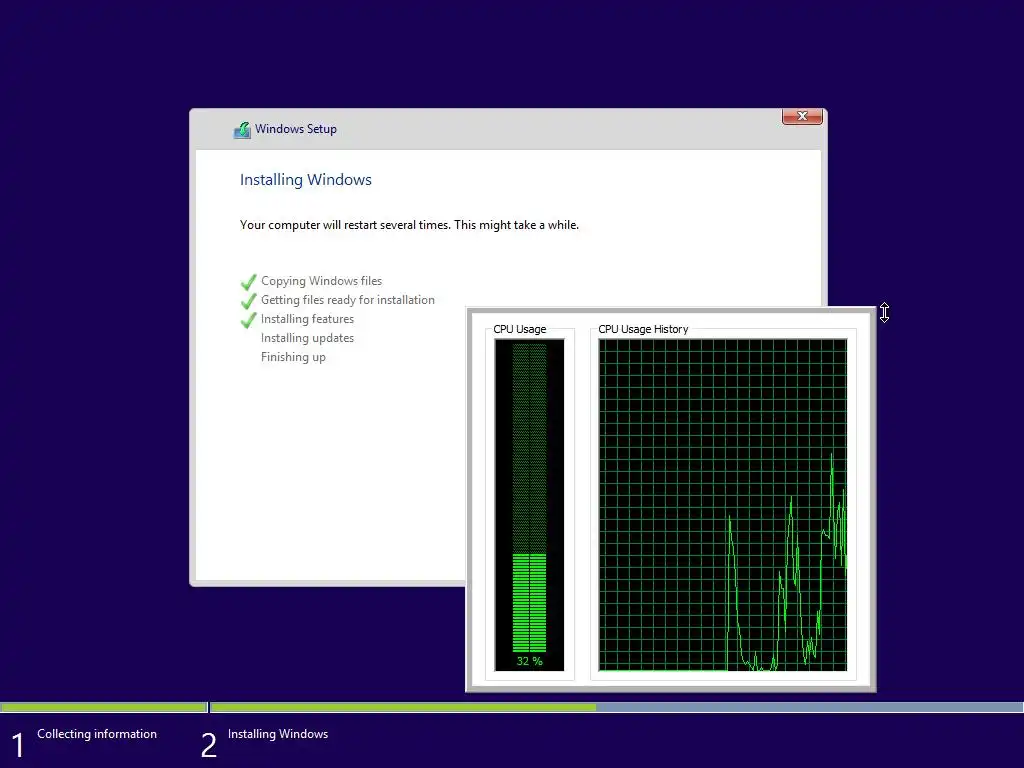Image resolution: width=1024 pixels, height=768 pixels.
Task: Click the "Collecting information" stage label
Action: point(97,734)
